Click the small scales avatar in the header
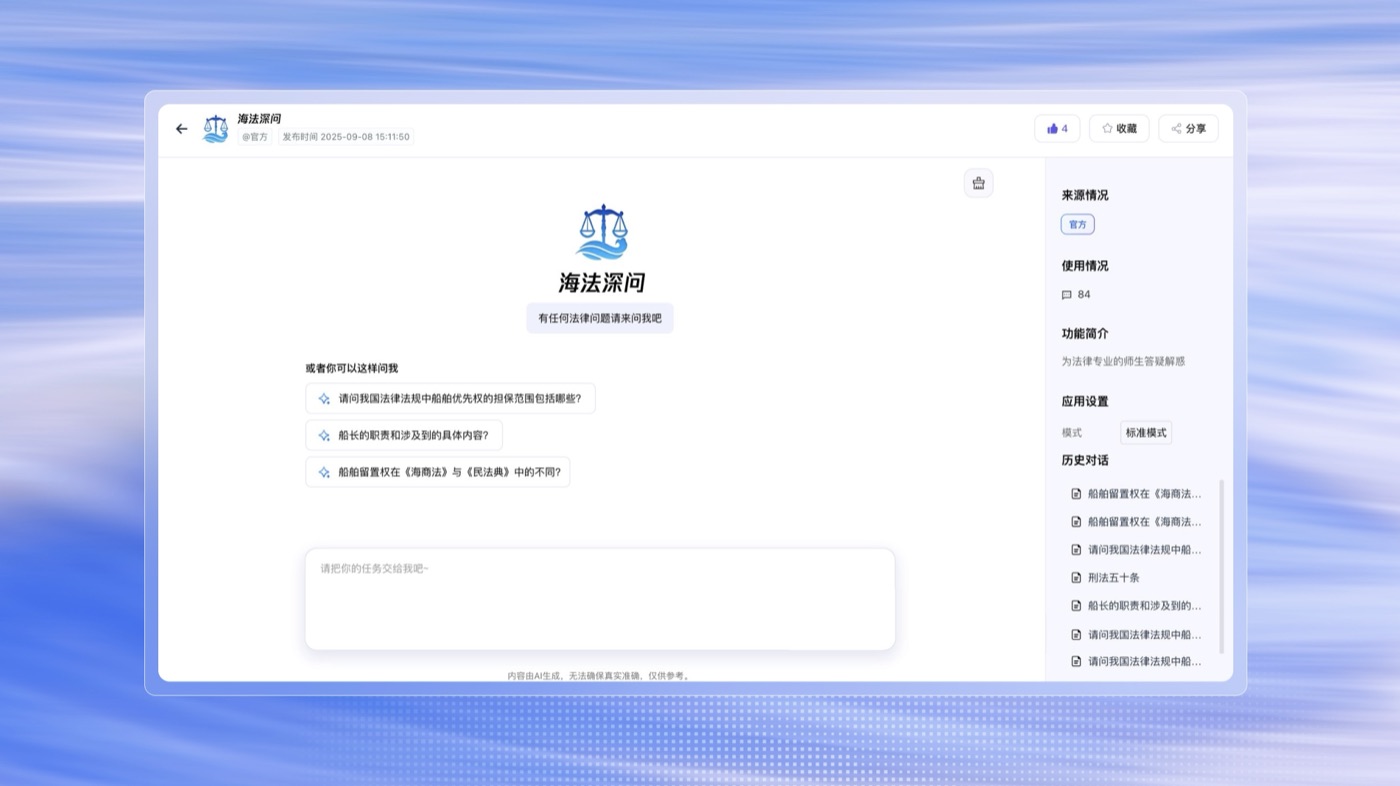 point(215,129)
